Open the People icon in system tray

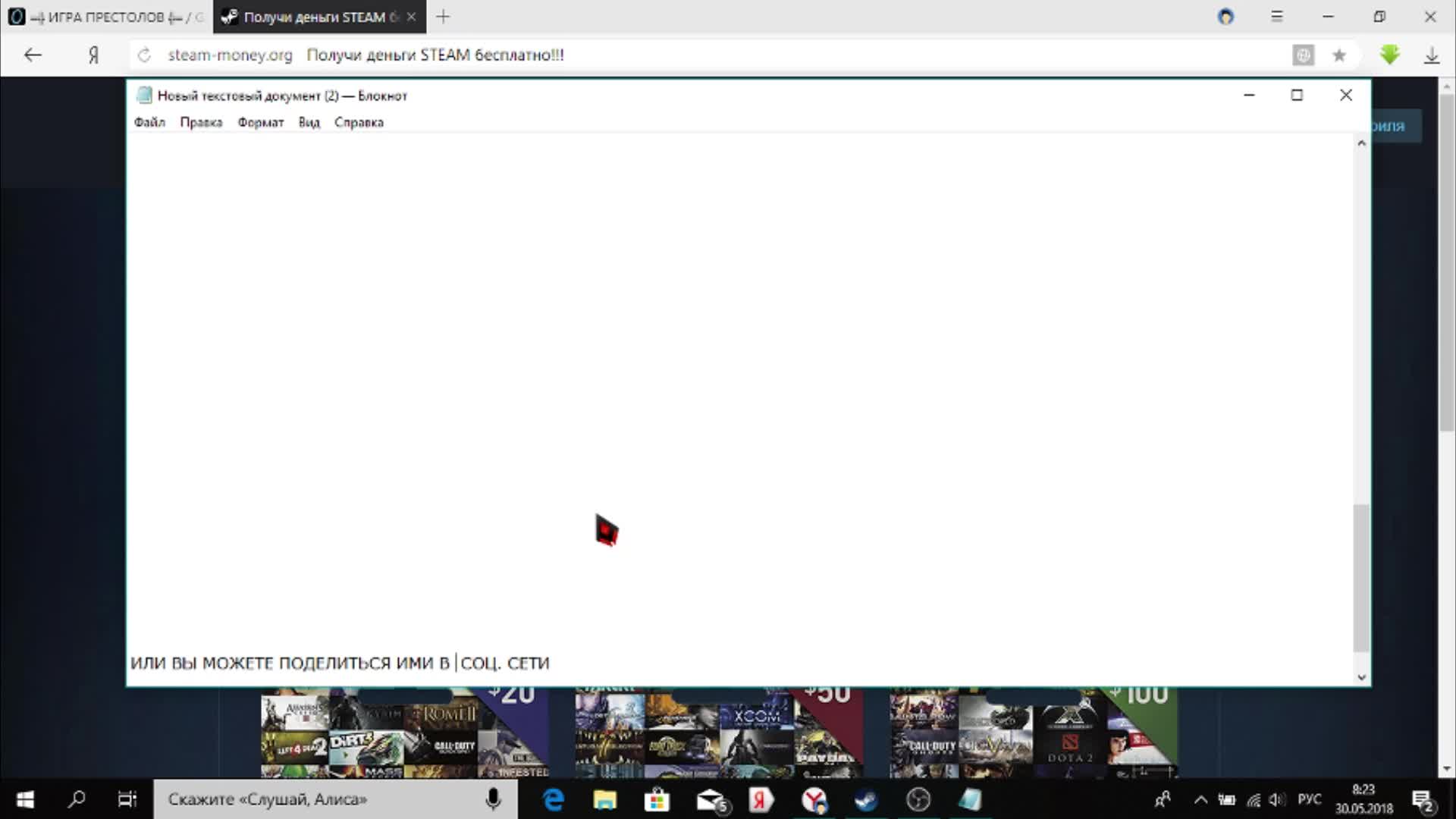(1163, 799)
